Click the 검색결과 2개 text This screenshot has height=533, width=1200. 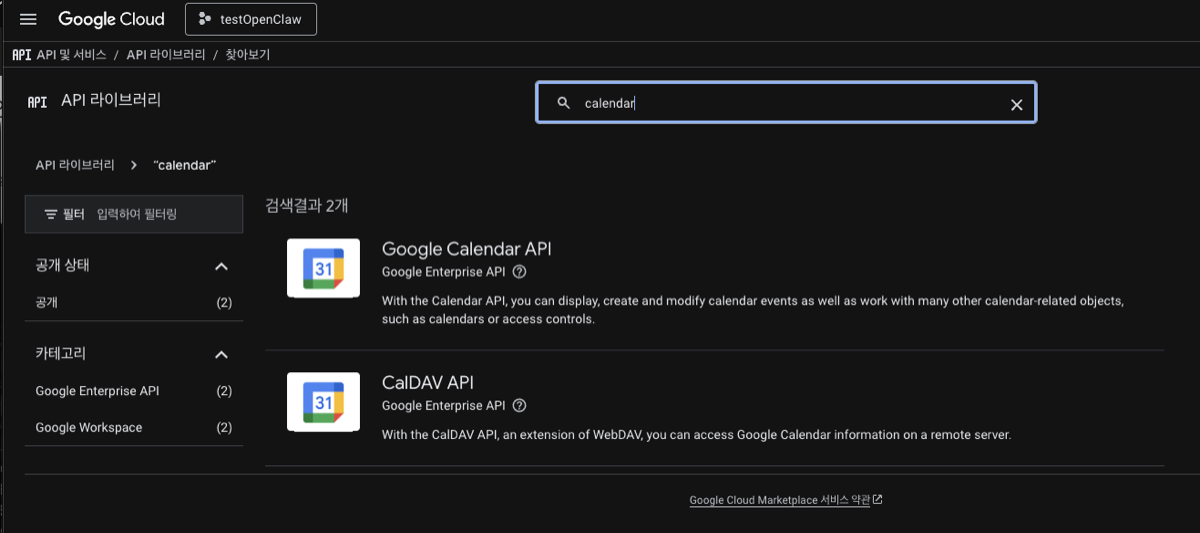307,205
